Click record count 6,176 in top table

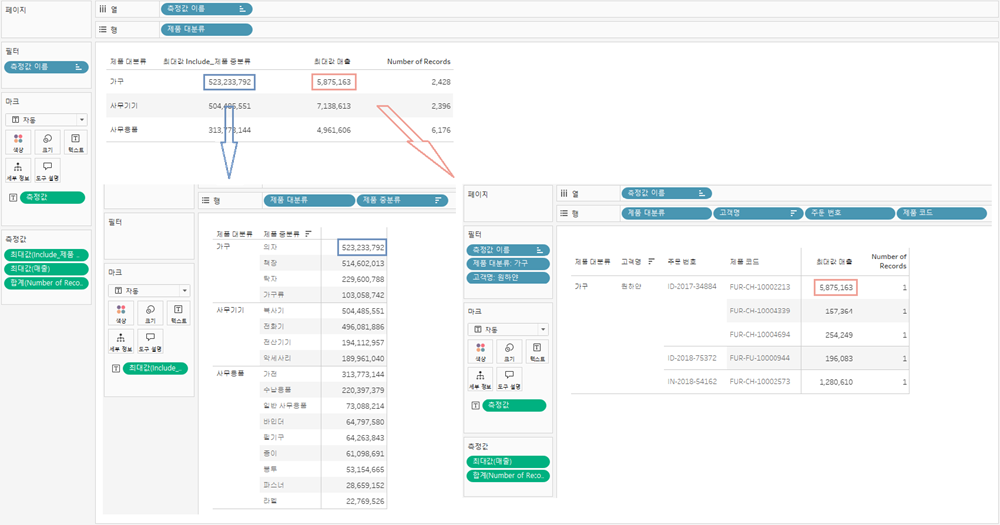(x=441, y=130)
